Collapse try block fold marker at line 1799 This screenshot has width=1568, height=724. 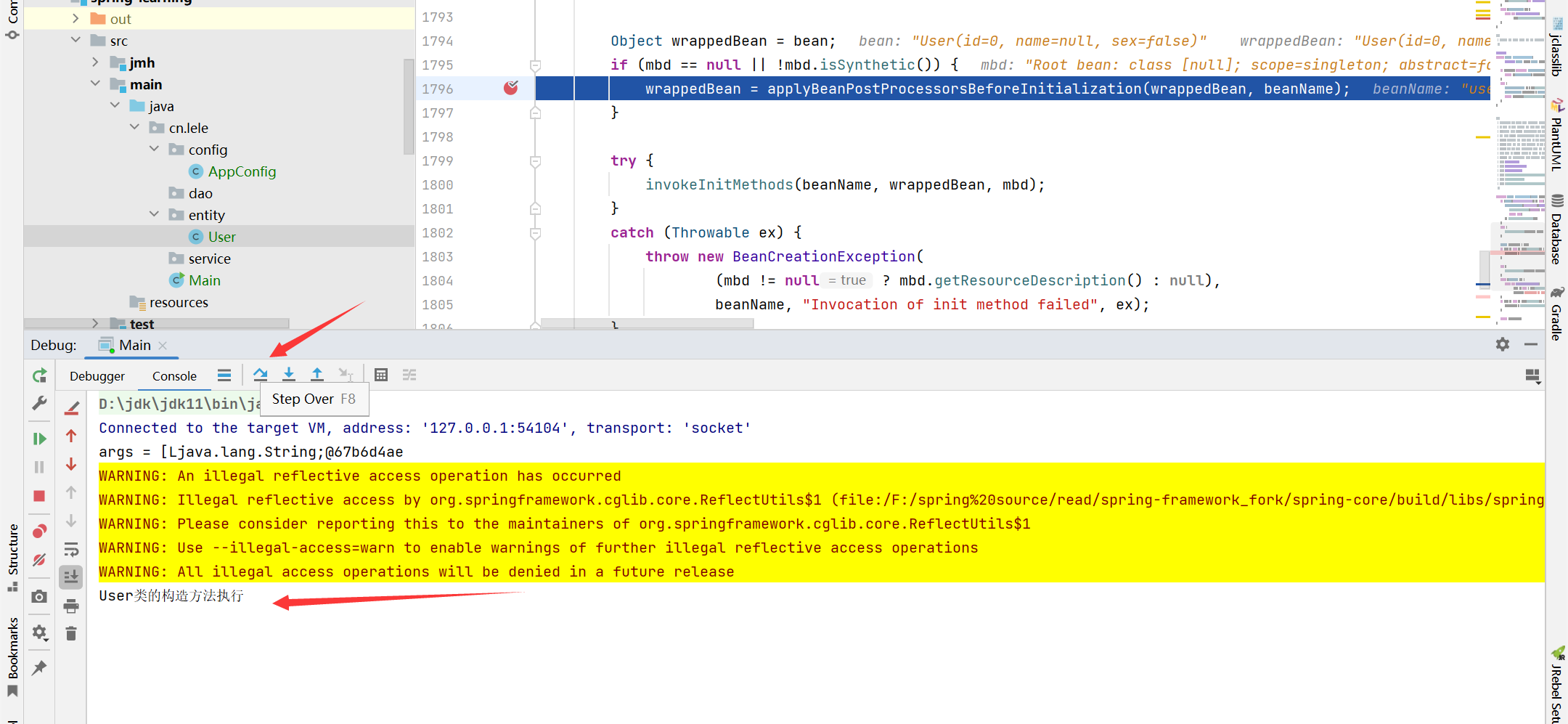click(535, 161)
